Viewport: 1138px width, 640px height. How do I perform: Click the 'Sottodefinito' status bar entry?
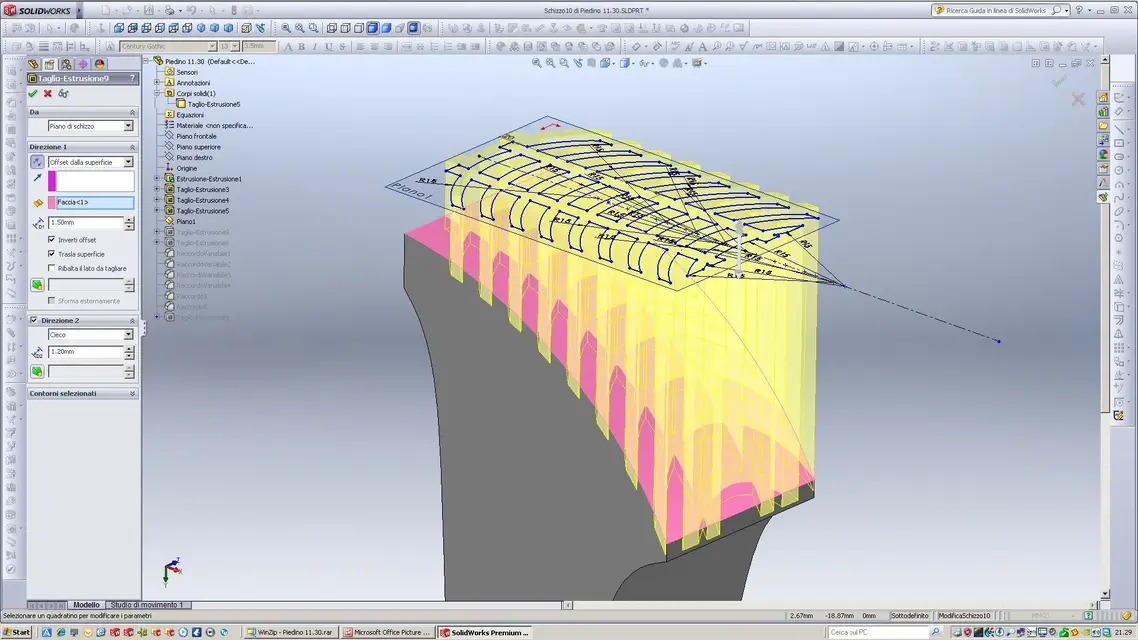click(x=909, y=615)
